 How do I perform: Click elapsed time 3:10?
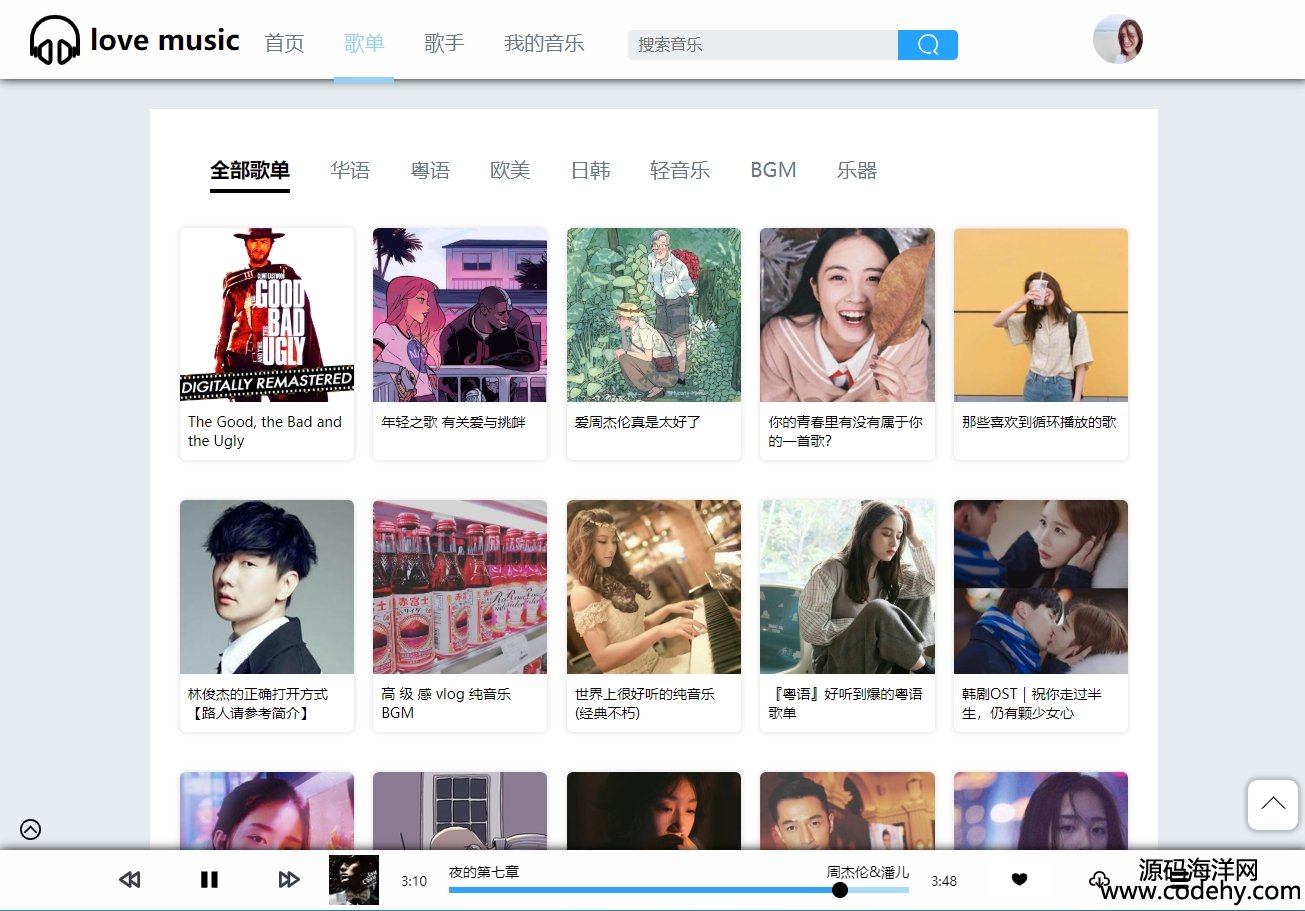tap(414, 881)
